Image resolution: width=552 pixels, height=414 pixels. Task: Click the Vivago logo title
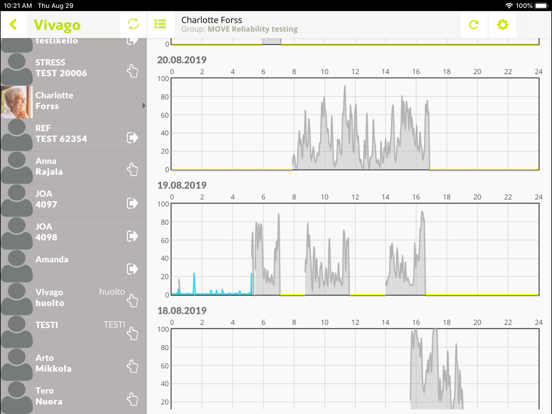coord(57,25)
